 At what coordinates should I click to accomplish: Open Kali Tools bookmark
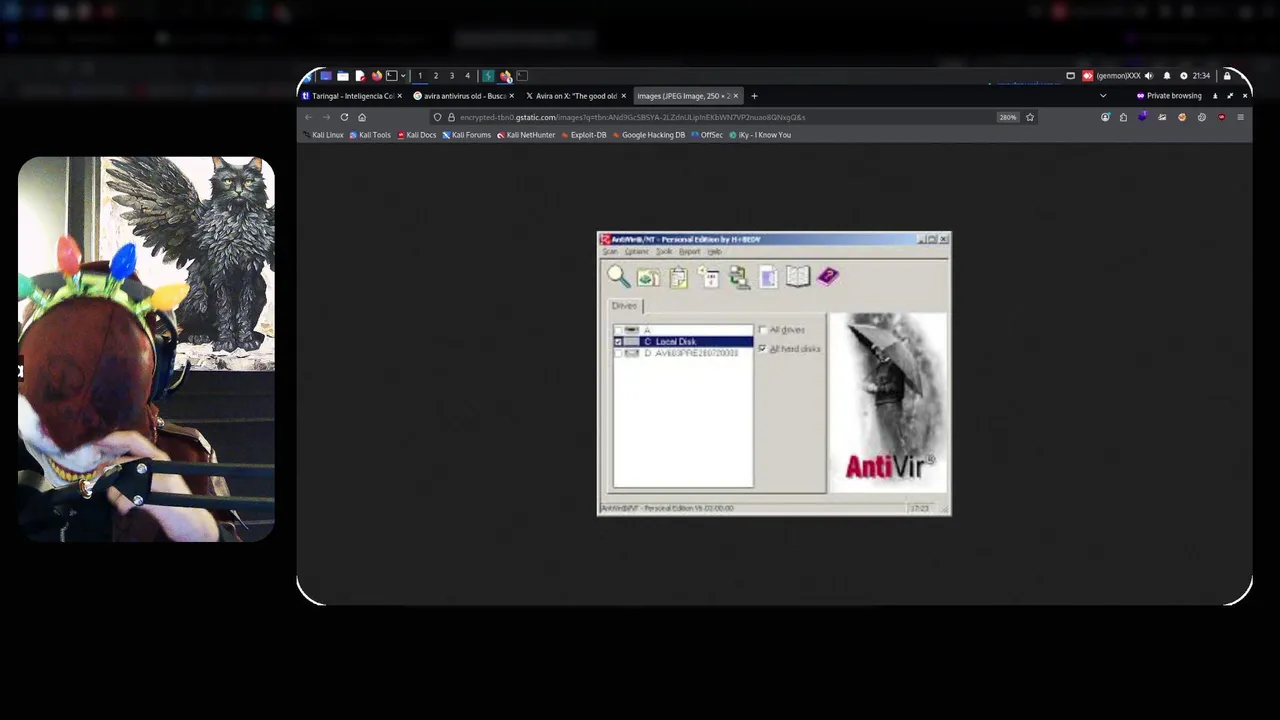[x=370, y=135]
